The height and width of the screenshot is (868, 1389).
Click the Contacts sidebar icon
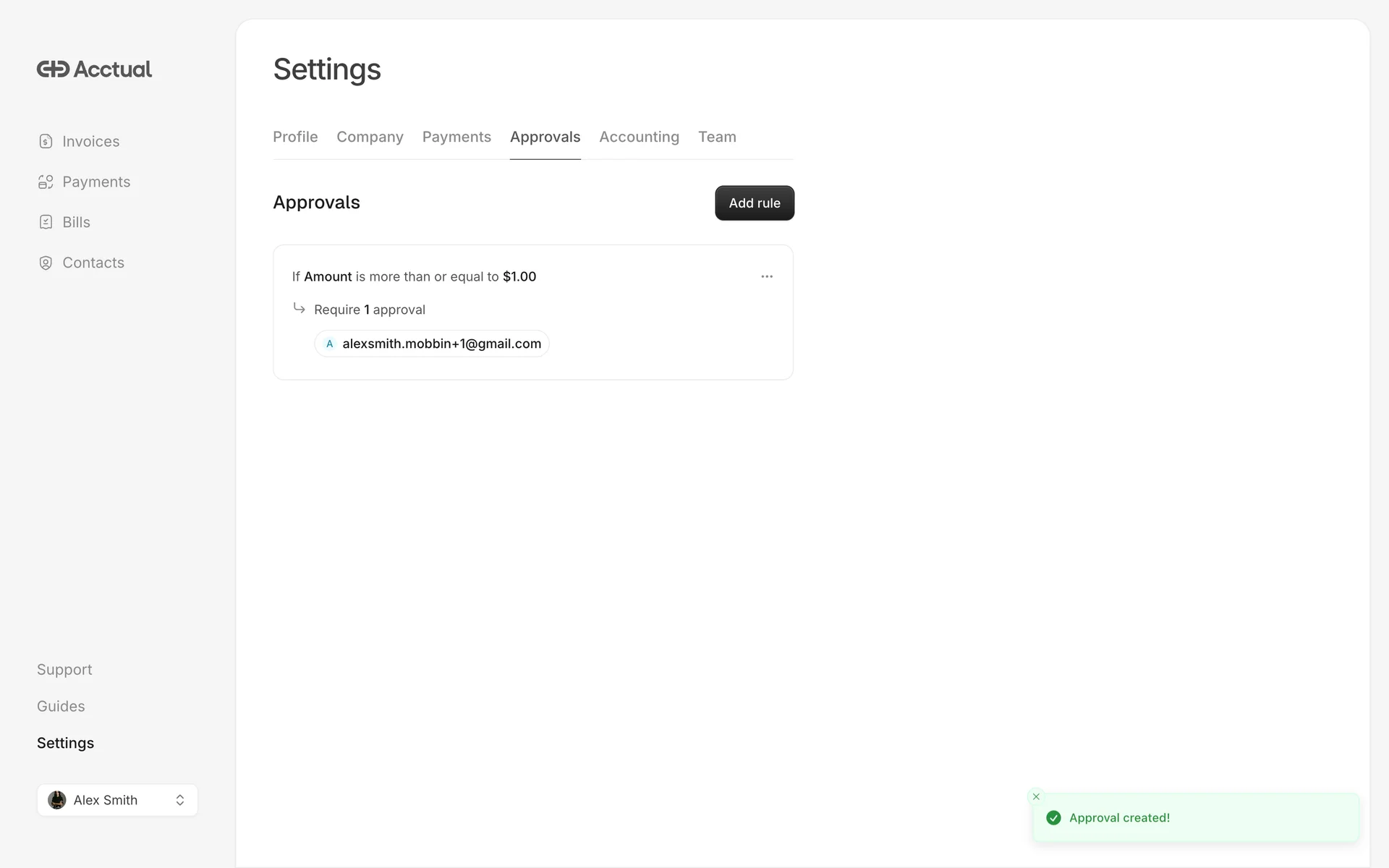click(46, 263)
